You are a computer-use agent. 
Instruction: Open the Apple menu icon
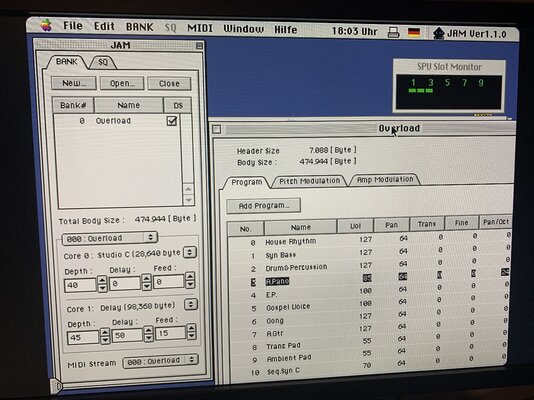click(x=46, y=26)
